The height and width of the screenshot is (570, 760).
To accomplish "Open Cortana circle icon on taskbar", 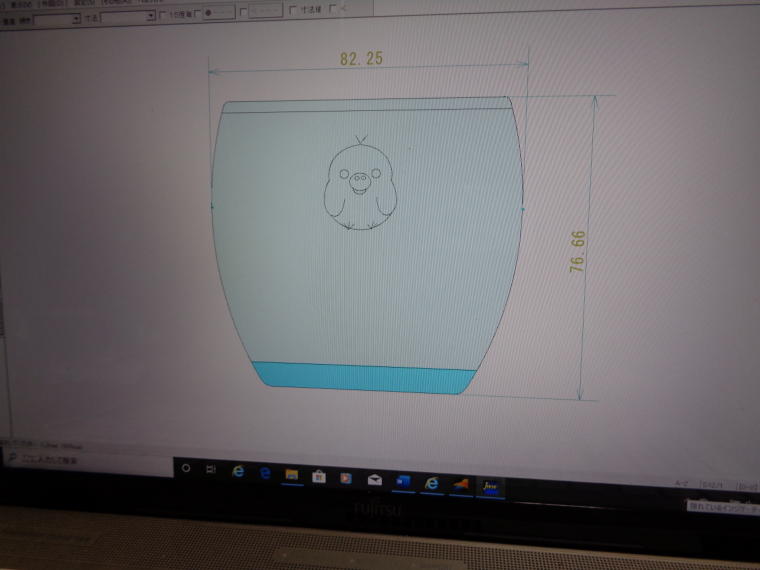I will point(186,468).
